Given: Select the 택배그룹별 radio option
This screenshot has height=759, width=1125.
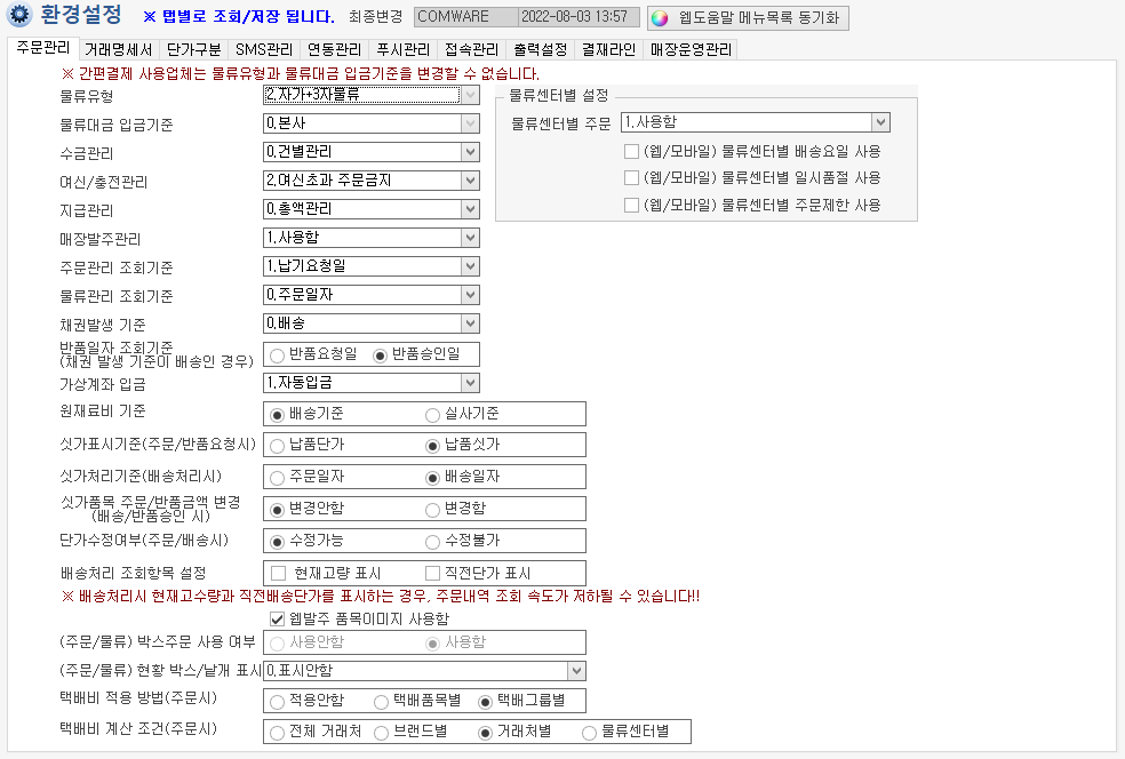Looking at the screenshot, I should (485, 702).
